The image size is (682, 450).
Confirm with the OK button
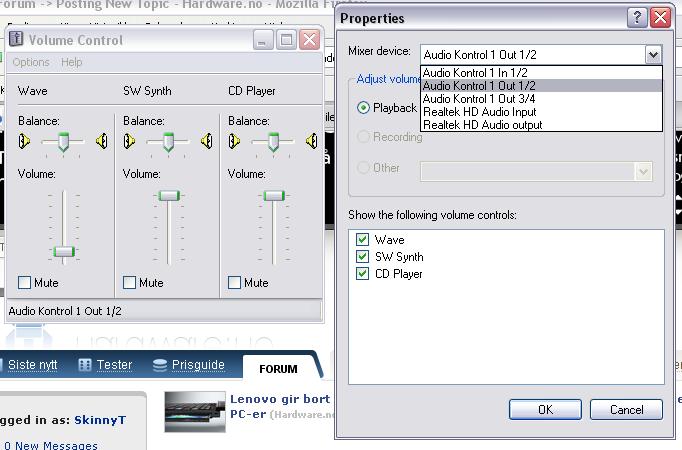click(x=545, y=410)
